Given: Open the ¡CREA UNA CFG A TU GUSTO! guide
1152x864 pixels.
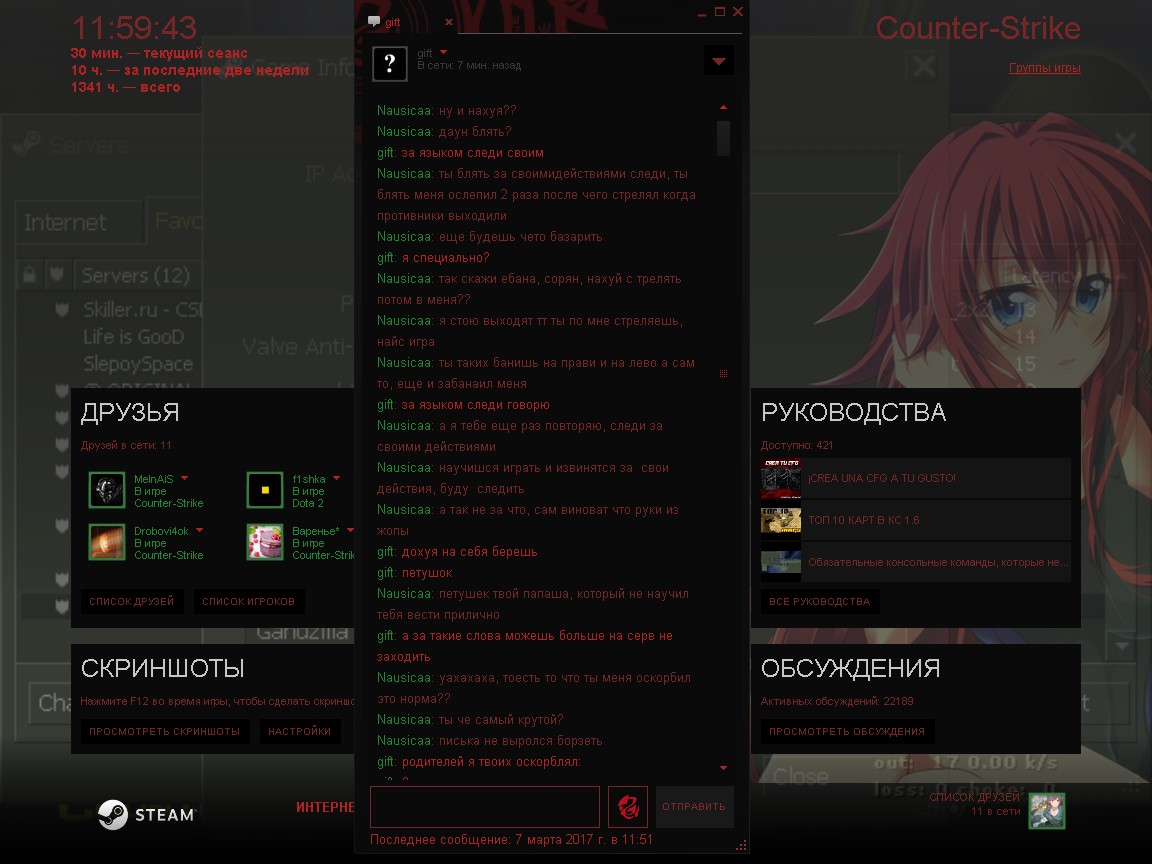Looking at the screenshot, I should tap(915, 478).
